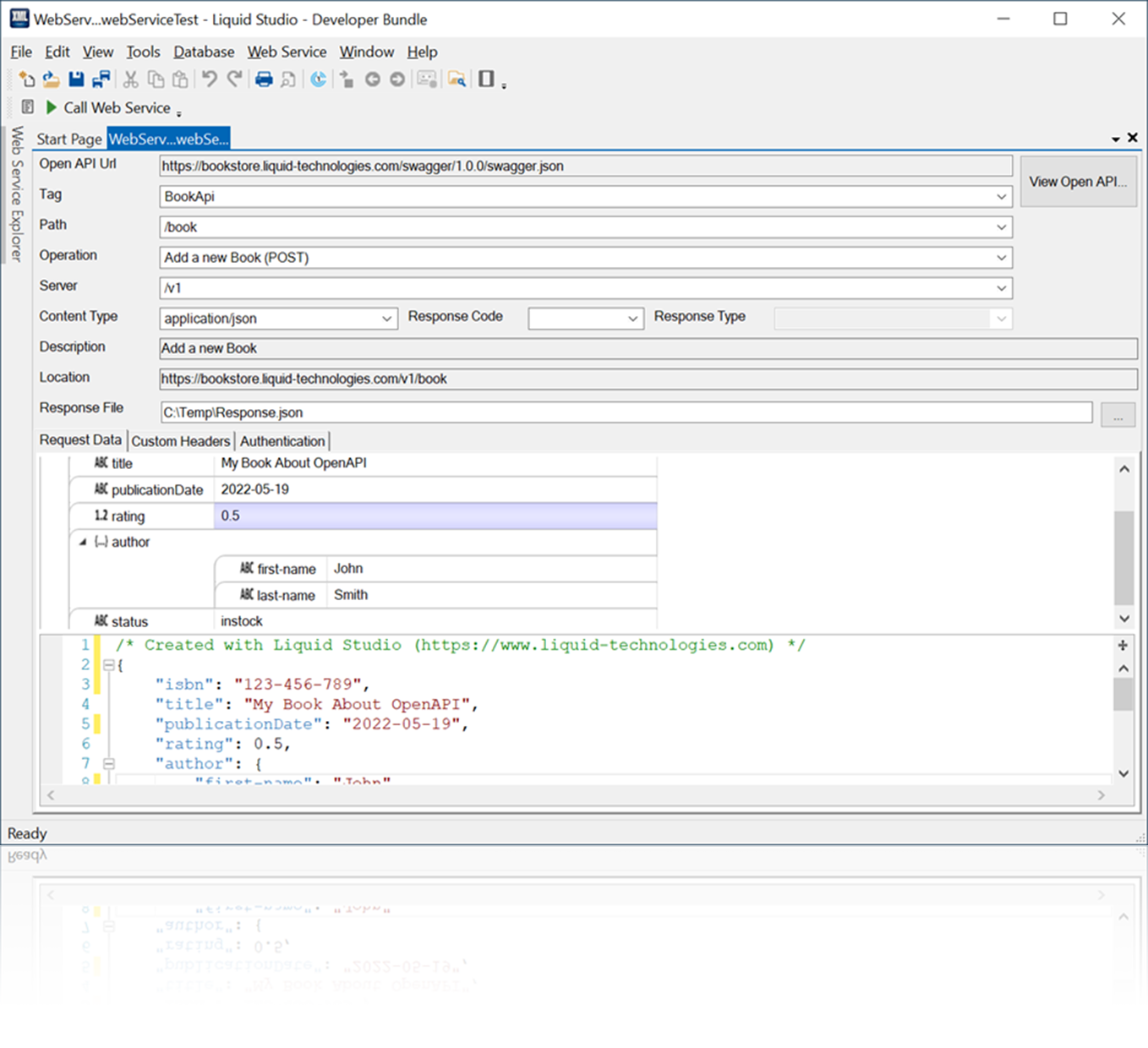Viewport: 1148px width, 1048px height.
Task: Show the Request Data tab
Action: (80, 440)
